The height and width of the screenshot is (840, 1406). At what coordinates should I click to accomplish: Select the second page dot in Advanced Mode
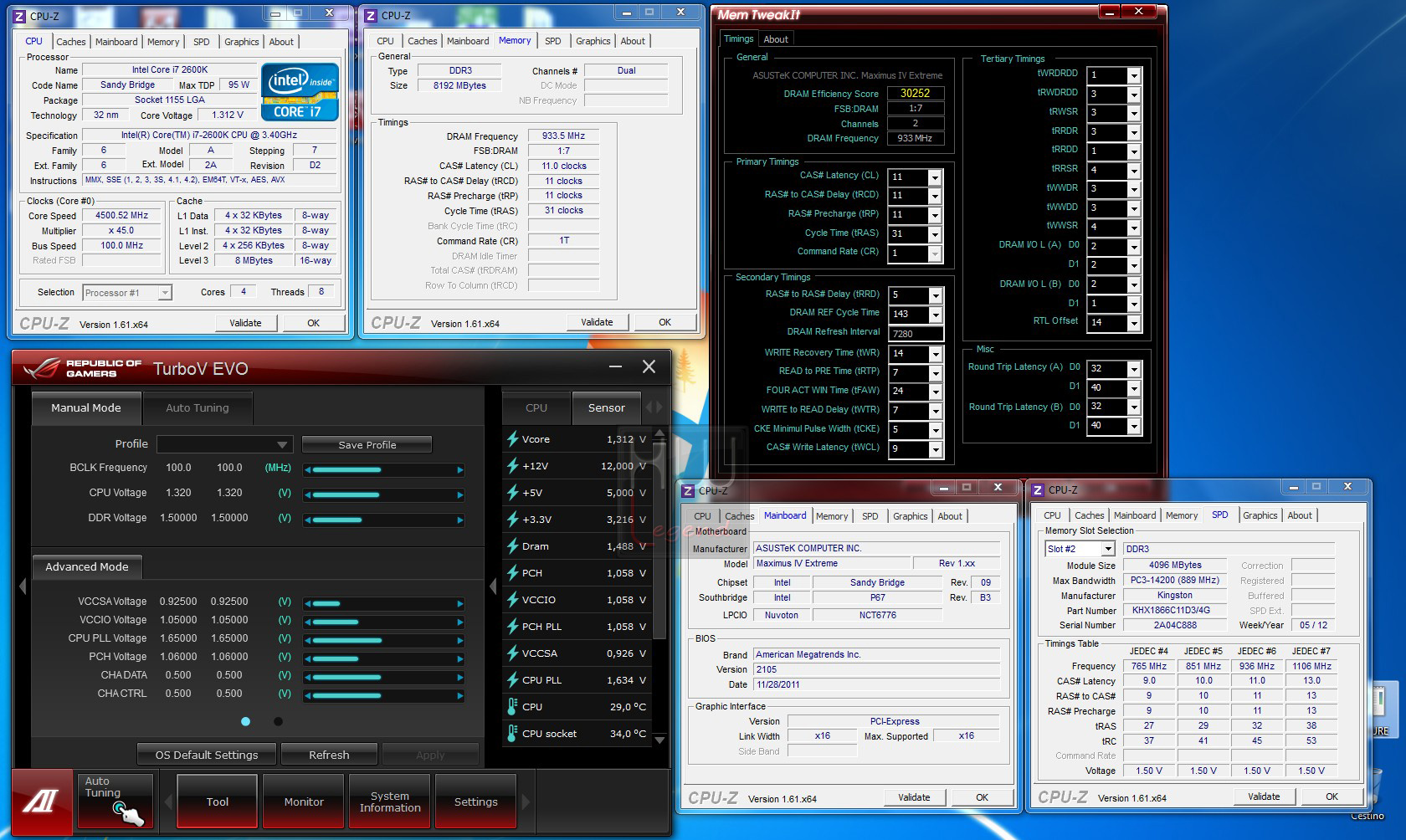(x=278, y=721)
